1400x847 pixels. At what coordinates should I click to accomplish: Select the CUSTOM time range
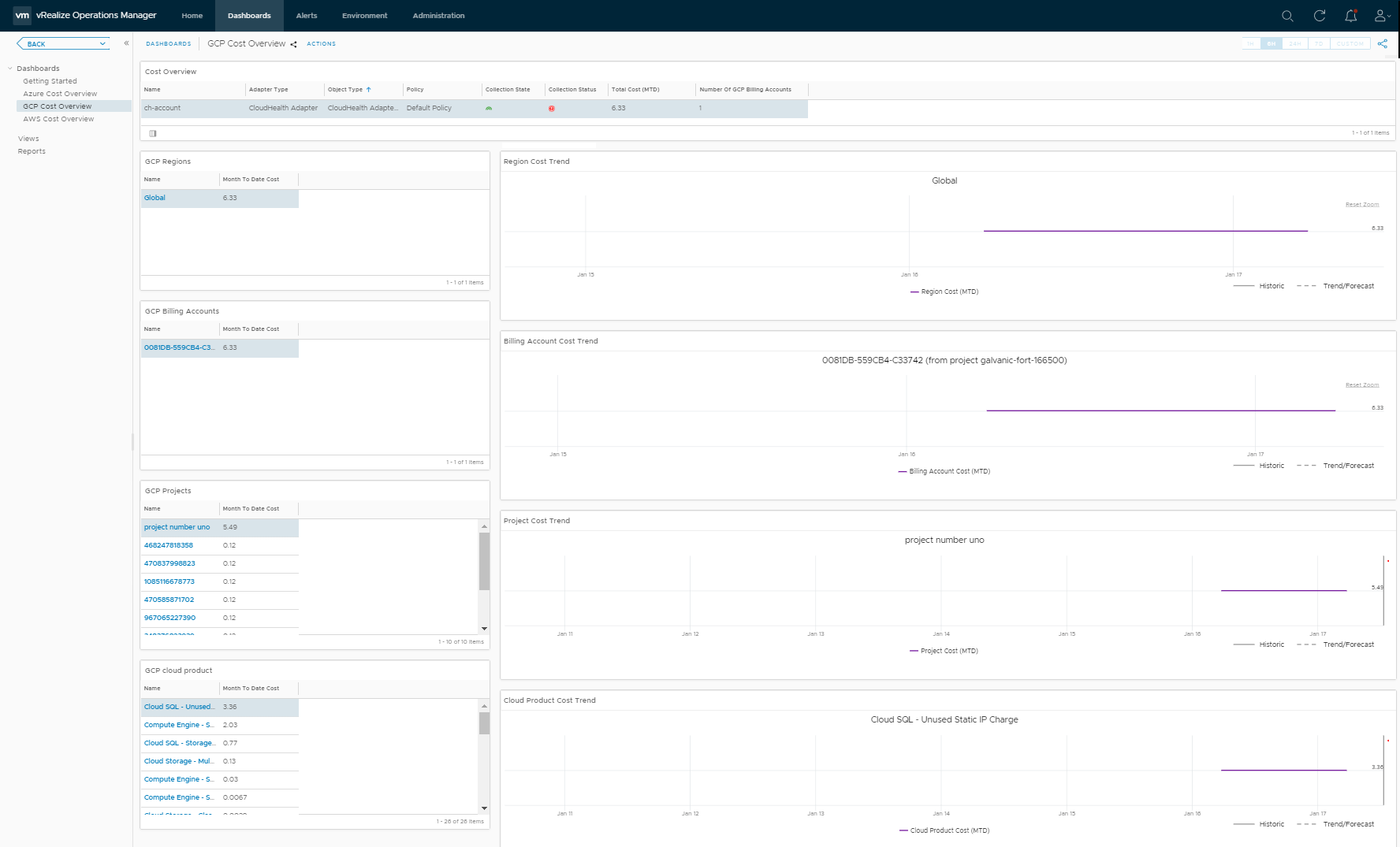1350,43
